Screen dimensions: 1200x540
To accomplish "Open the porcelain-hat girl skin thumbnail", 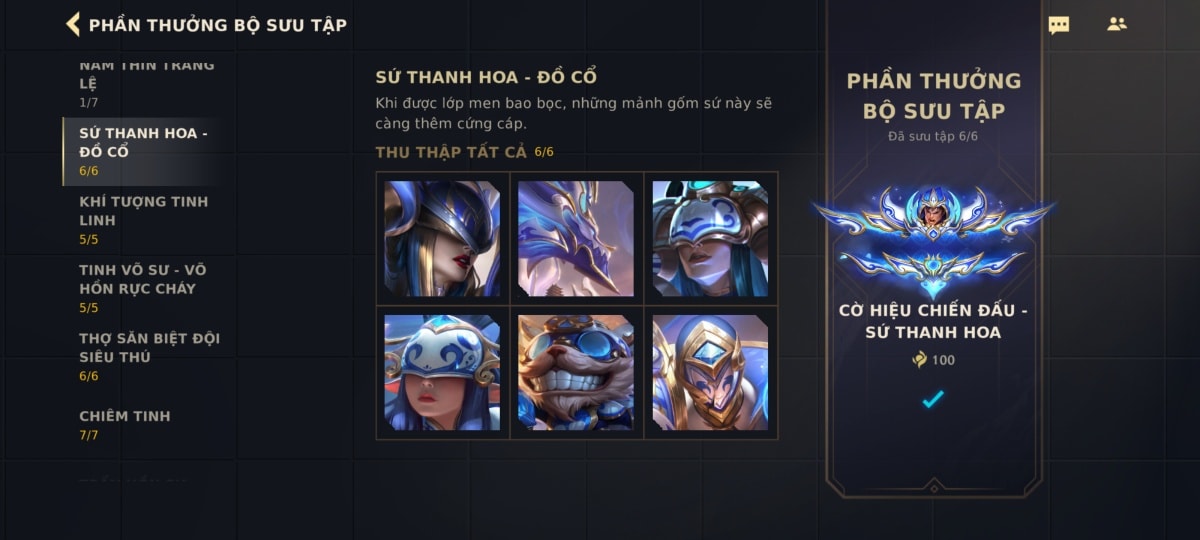I will pos(442,373).
